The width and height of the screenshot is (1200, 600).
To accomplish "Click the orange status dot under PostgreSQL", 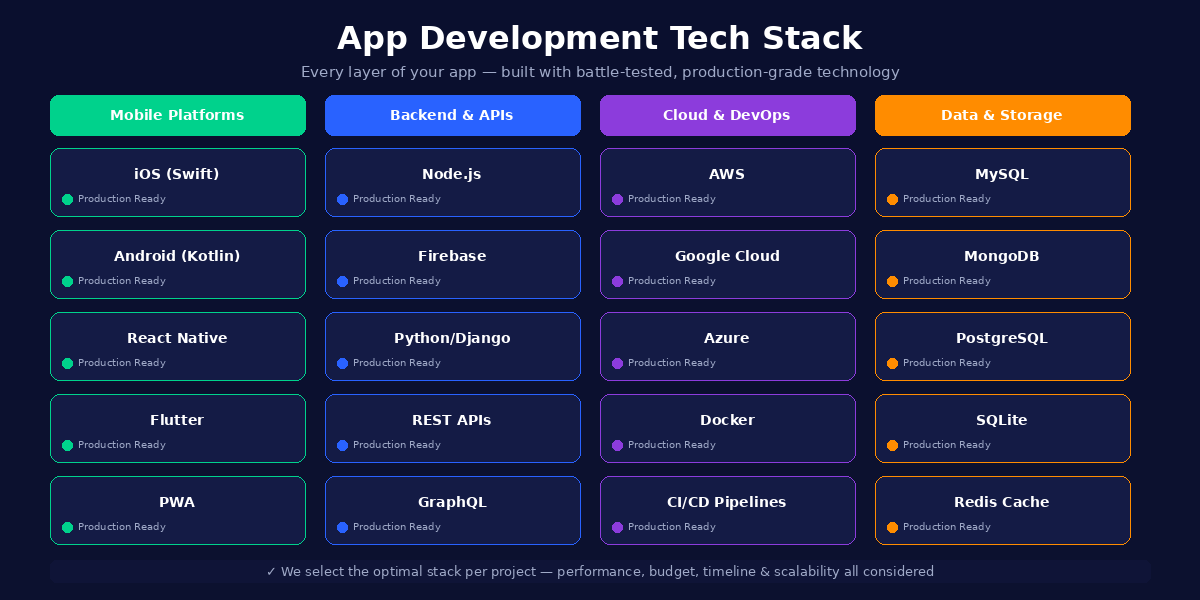I will point(893,363).
